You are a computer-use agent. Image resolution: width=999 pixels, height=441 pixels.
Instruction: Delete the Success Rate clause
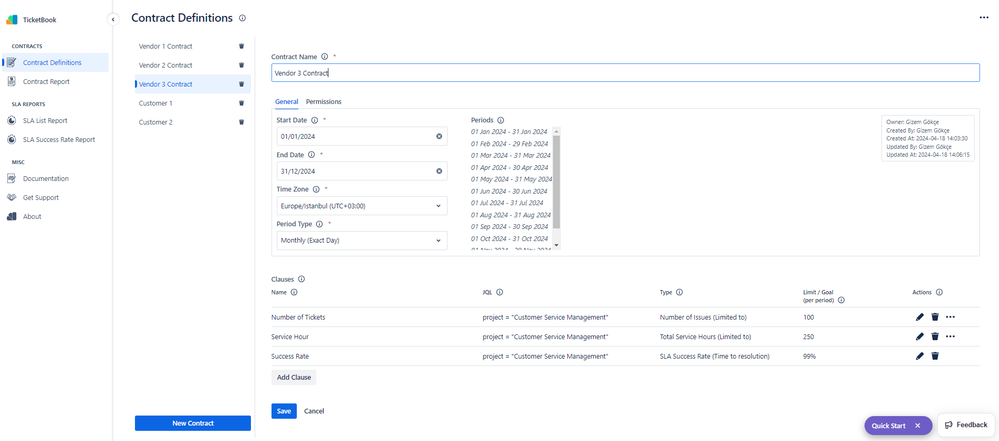coord(935,356)
